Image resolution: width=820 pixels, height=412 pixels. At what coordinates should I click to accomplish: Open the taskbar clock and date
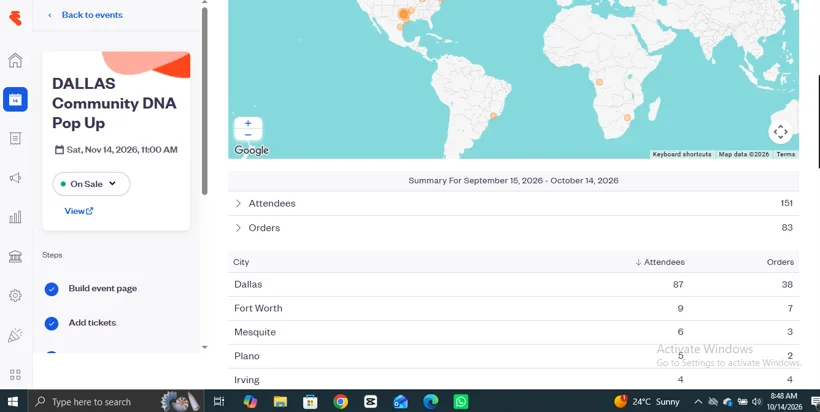(784, 402)
